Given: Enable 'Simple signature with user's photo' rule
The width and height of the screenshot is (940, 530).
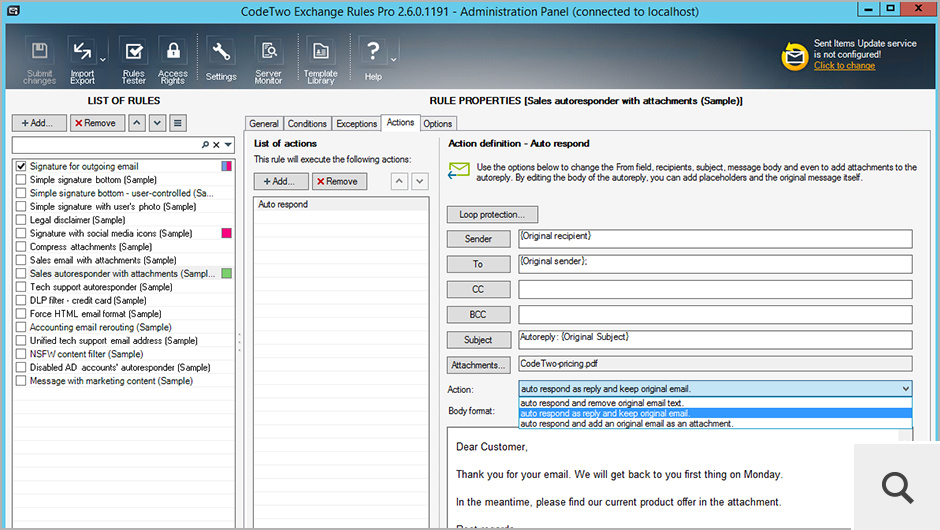Looking at the screenshot, I should tap(21, 206).
